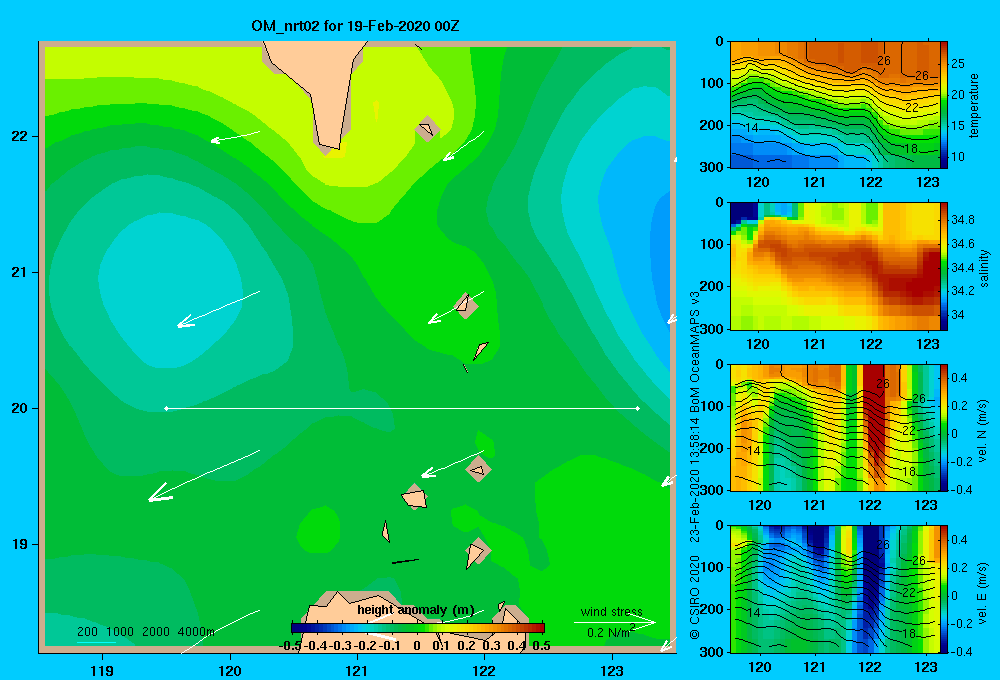Click the left endpoint of the white transect line
The width and height of the screenshot is (1000, 680).
point(166,408)
